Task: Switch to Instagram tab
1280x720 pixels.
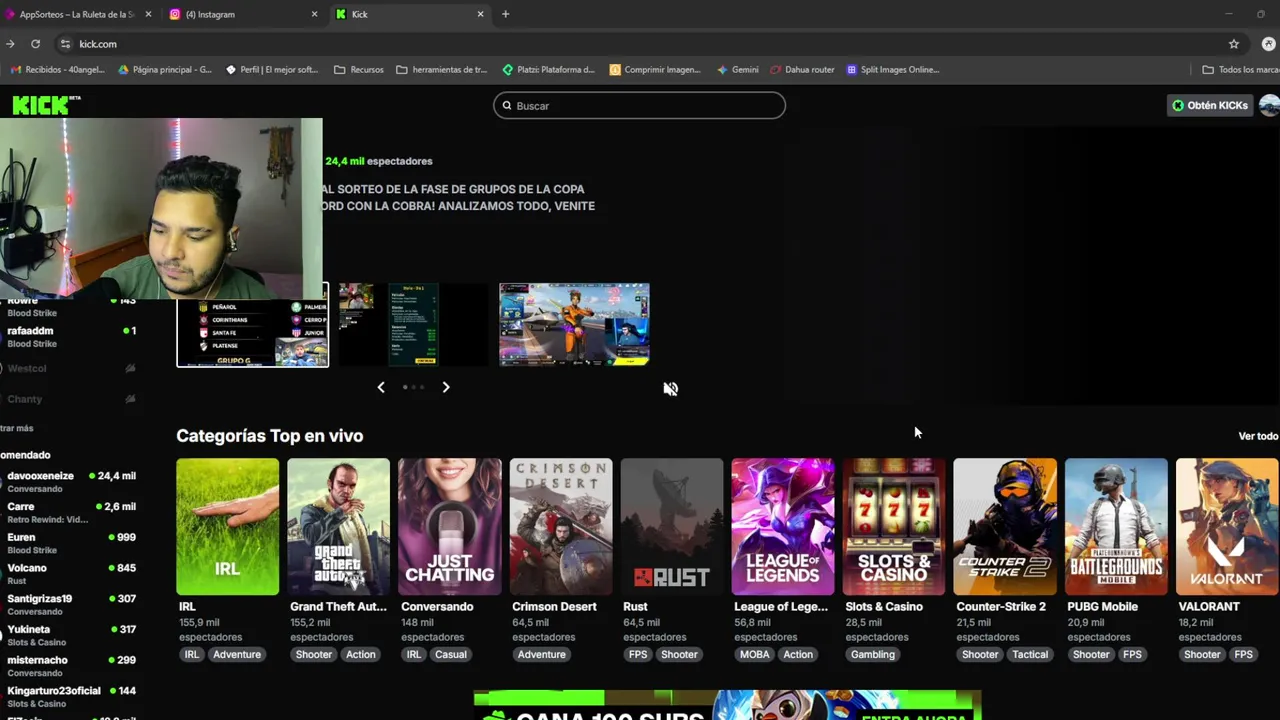Action: pos(243,14)
